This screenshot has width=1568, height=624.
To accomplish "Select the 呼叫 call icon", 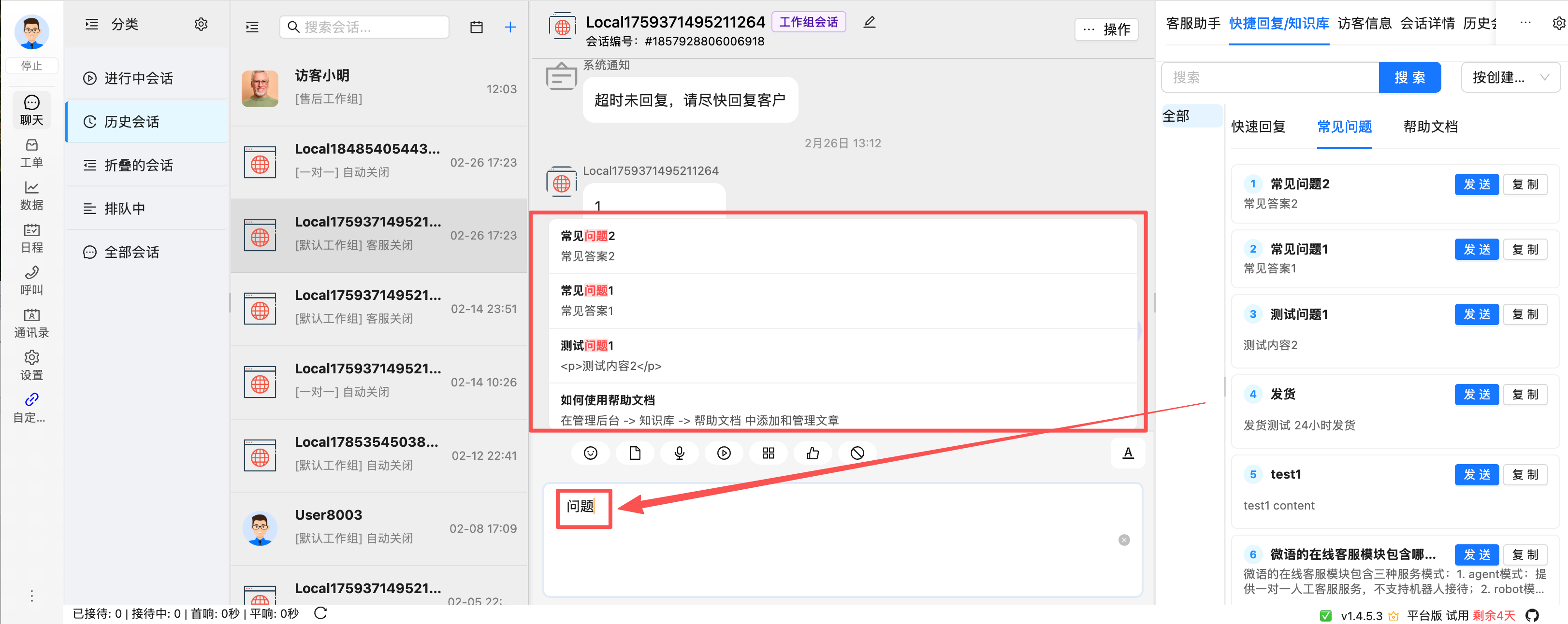I will point(31,281).
